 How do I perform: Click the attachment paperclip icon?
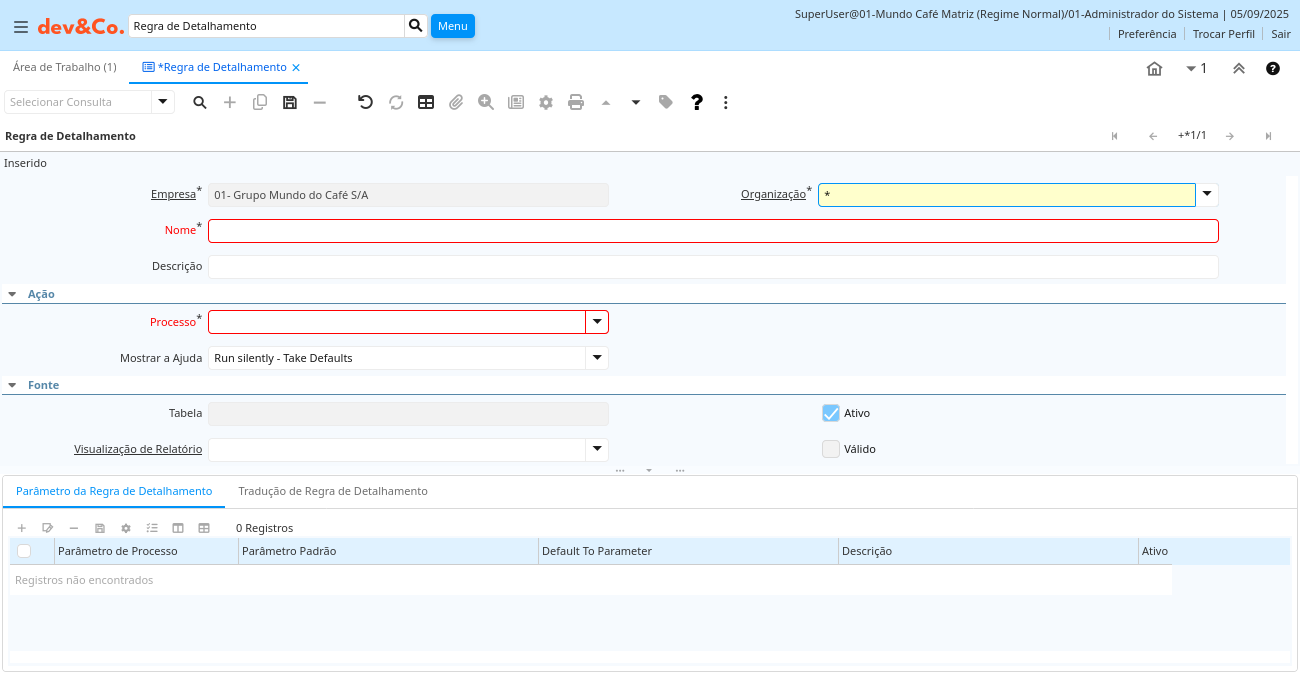[x=456, y=102]
